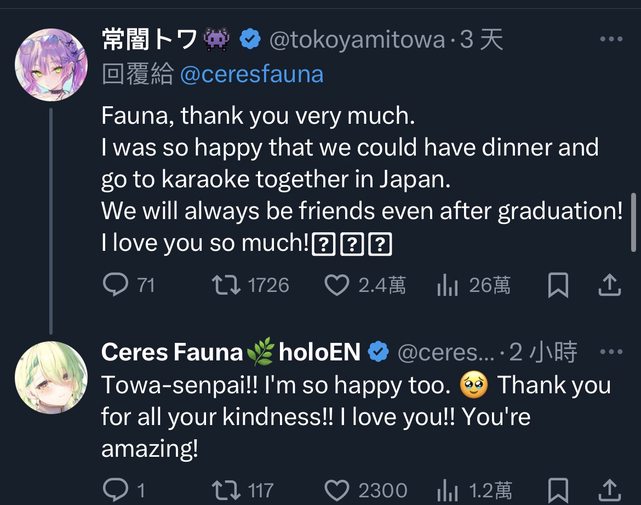Open more options on Ceres Fauna's reply
This screenshot has width=641, height=505.
610,352
